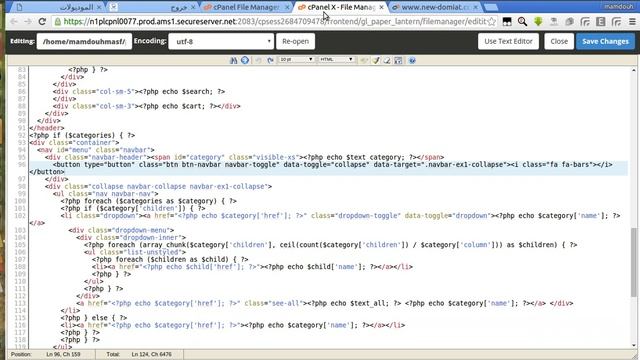Click the scrollbar up arrow in editor
The image size is (640, 360).
click(633, 70)
